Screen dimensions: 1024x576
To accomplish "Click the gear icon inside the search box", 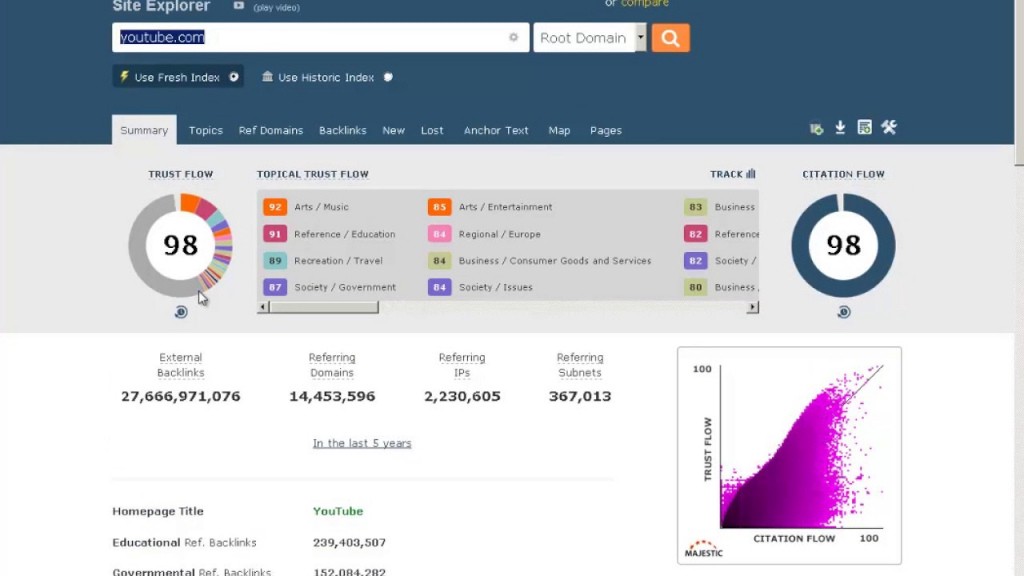I will [x=513, y=38].
